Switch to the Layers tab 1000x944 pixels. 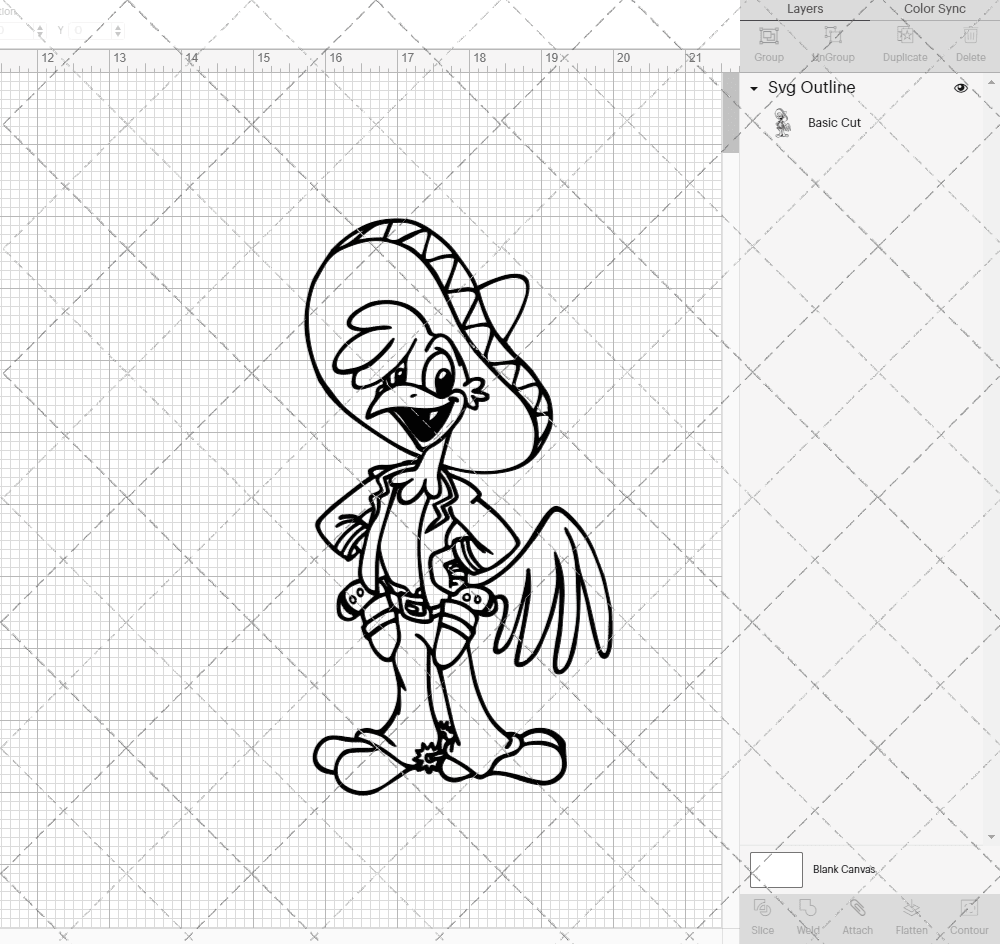(x=805, y=9)
